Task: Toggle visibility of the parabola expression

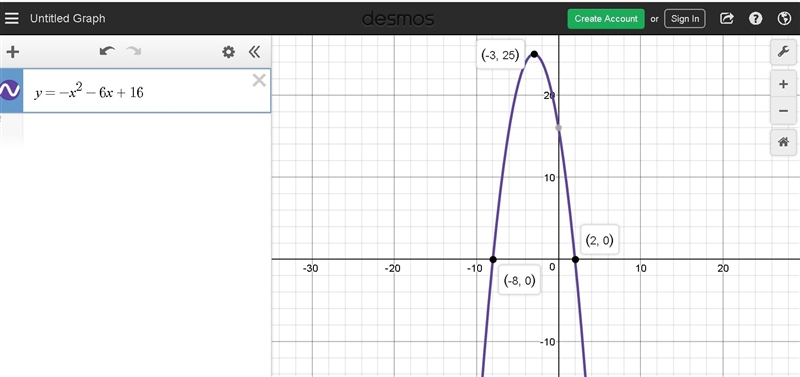Action: click(x=10, y=91)
